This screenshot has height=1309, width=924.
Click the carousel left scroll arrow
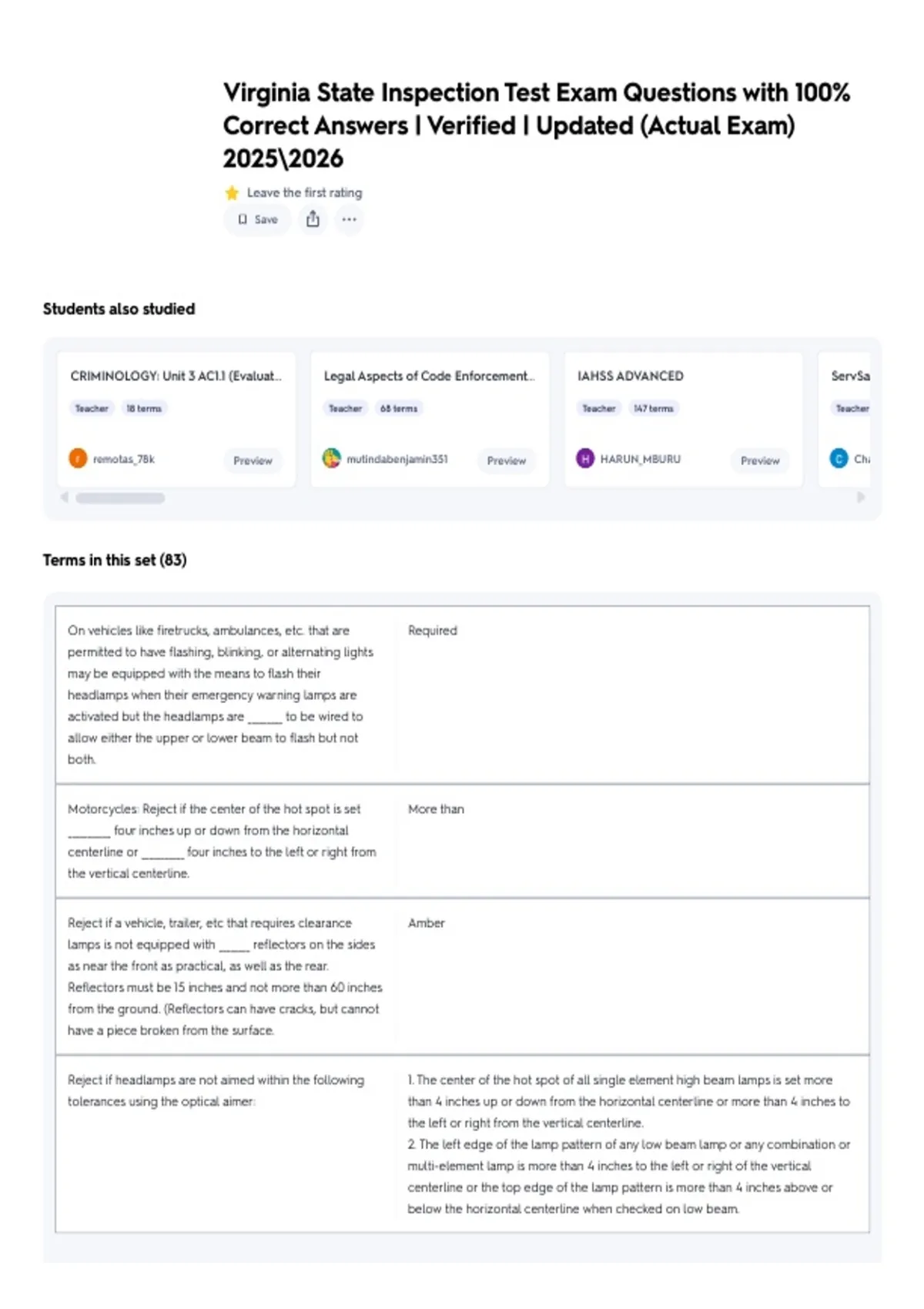click(x=65, y=497)
